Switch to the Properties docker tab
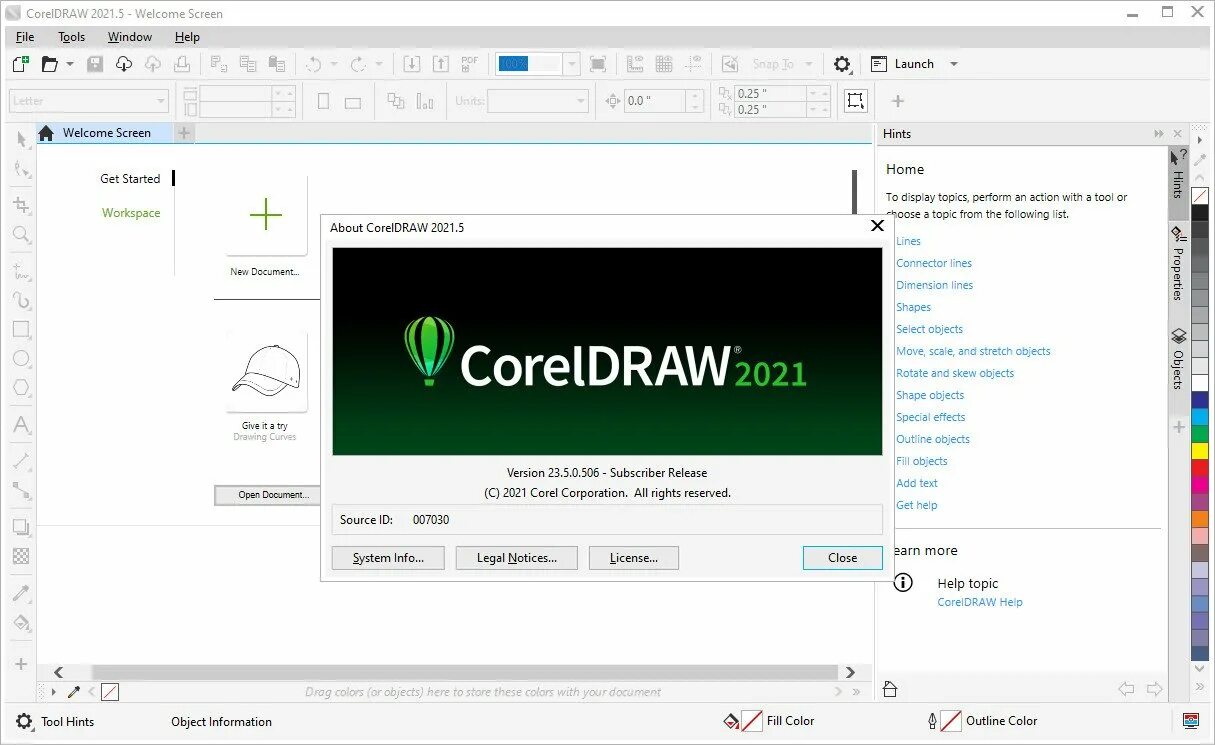Viewport: 1215px width, 745px height. pos(1178,263)
